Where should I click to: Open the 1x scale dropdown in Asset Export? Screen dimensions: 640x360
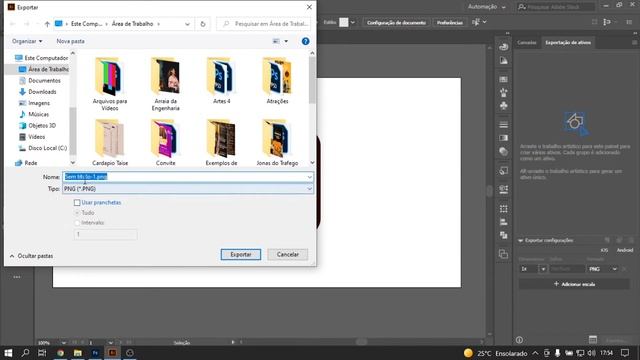(x=543, y=269)
